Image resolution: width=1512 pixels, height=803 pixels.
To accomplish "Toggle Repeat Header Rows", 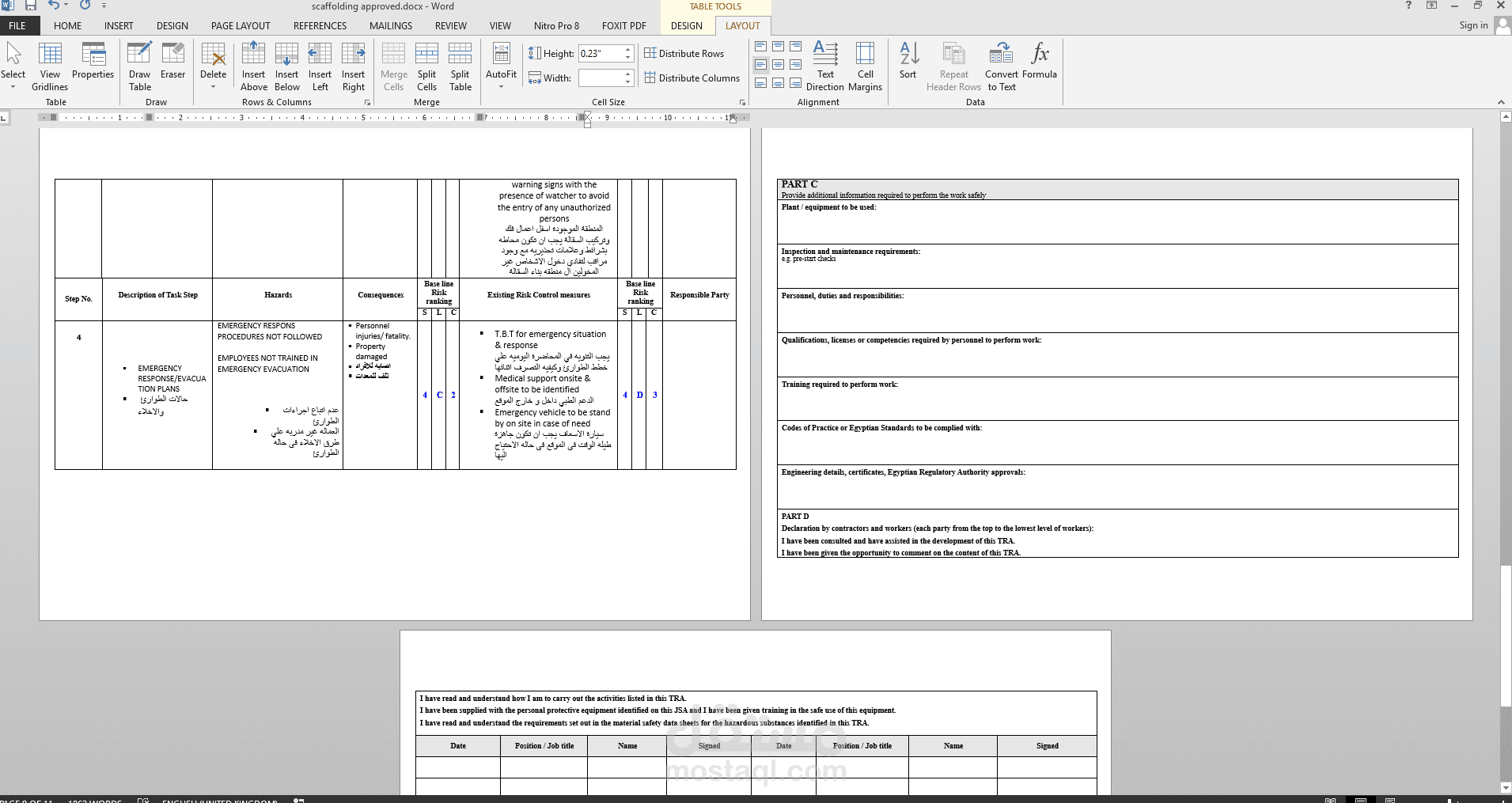I will pyautogui.click(x=953, y=67).
